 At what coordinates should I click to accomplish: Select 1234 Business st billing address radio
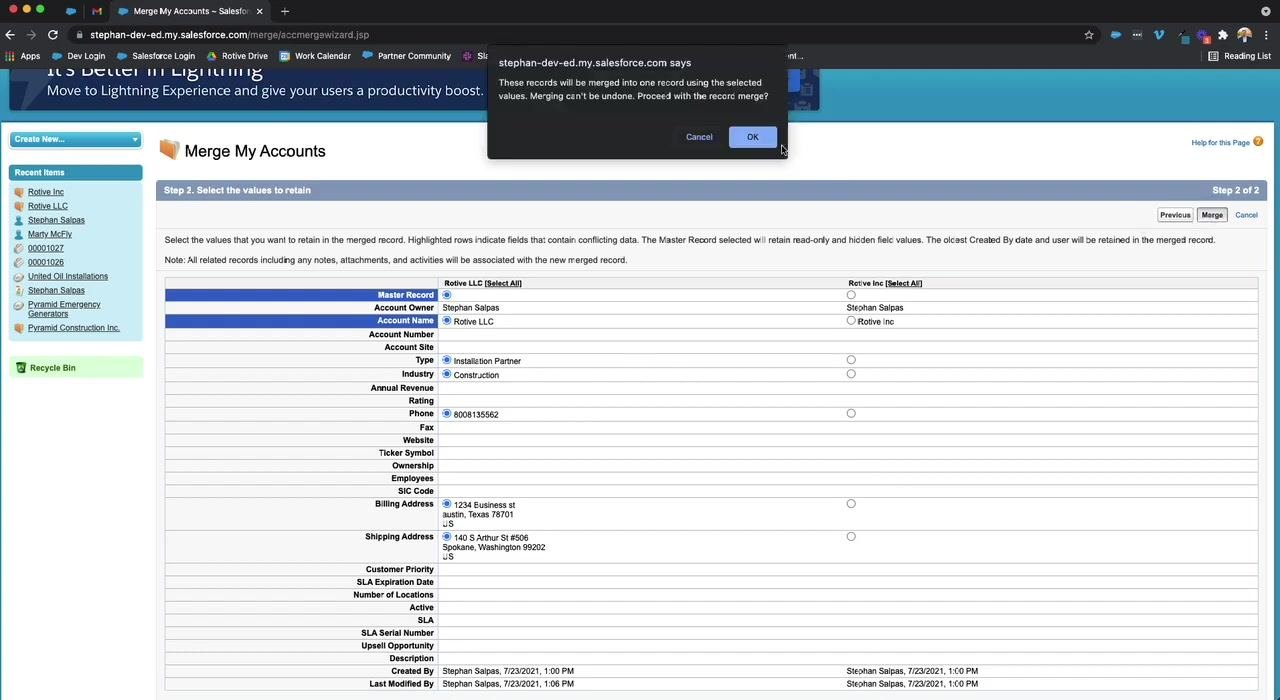click(447, 504)
